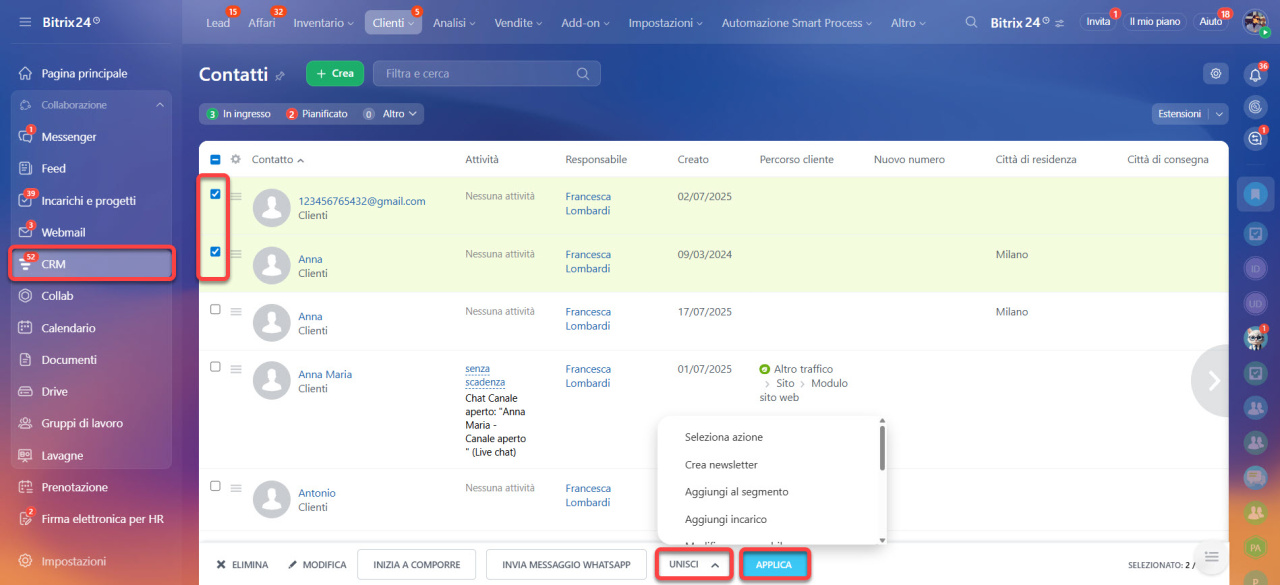Click the green Crea button
The height and width of the screenshot is (585, 1280).
(x=335, y=73)
